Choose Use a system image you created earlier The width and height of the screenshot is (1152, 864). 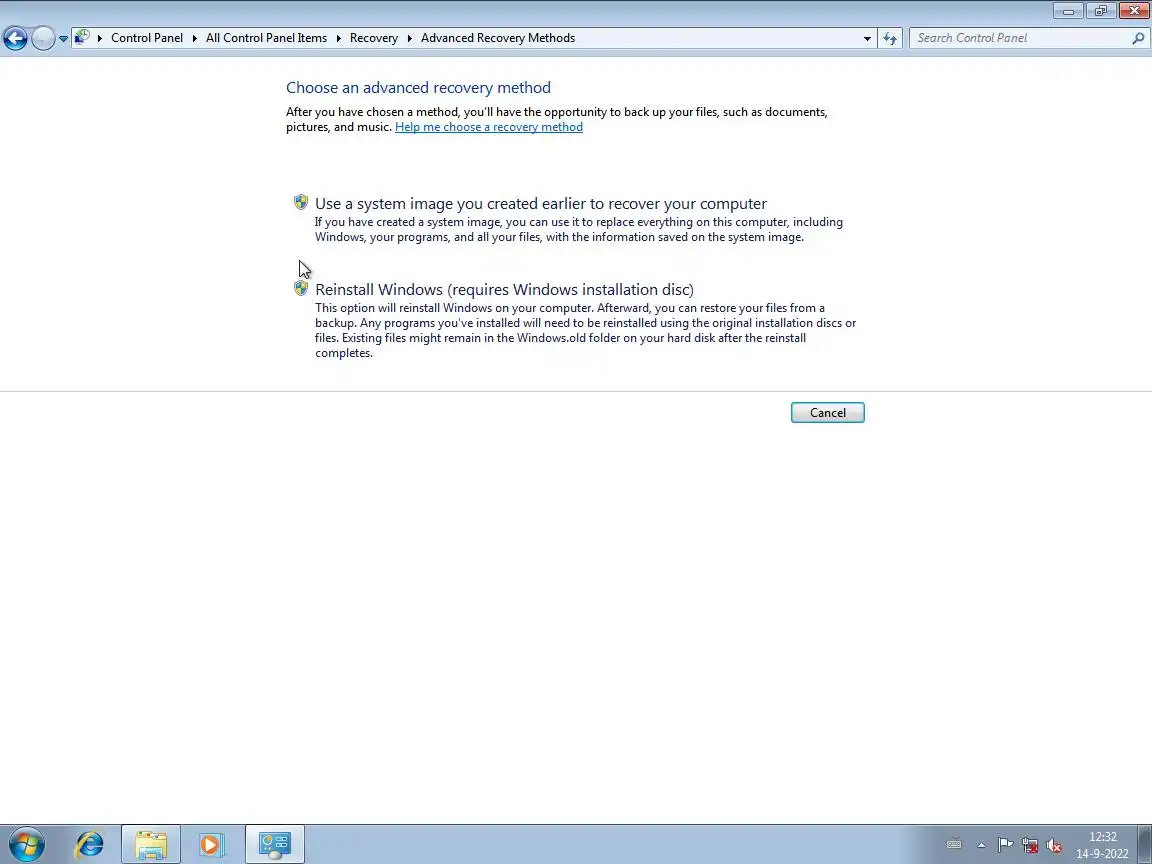coord(541,204)
